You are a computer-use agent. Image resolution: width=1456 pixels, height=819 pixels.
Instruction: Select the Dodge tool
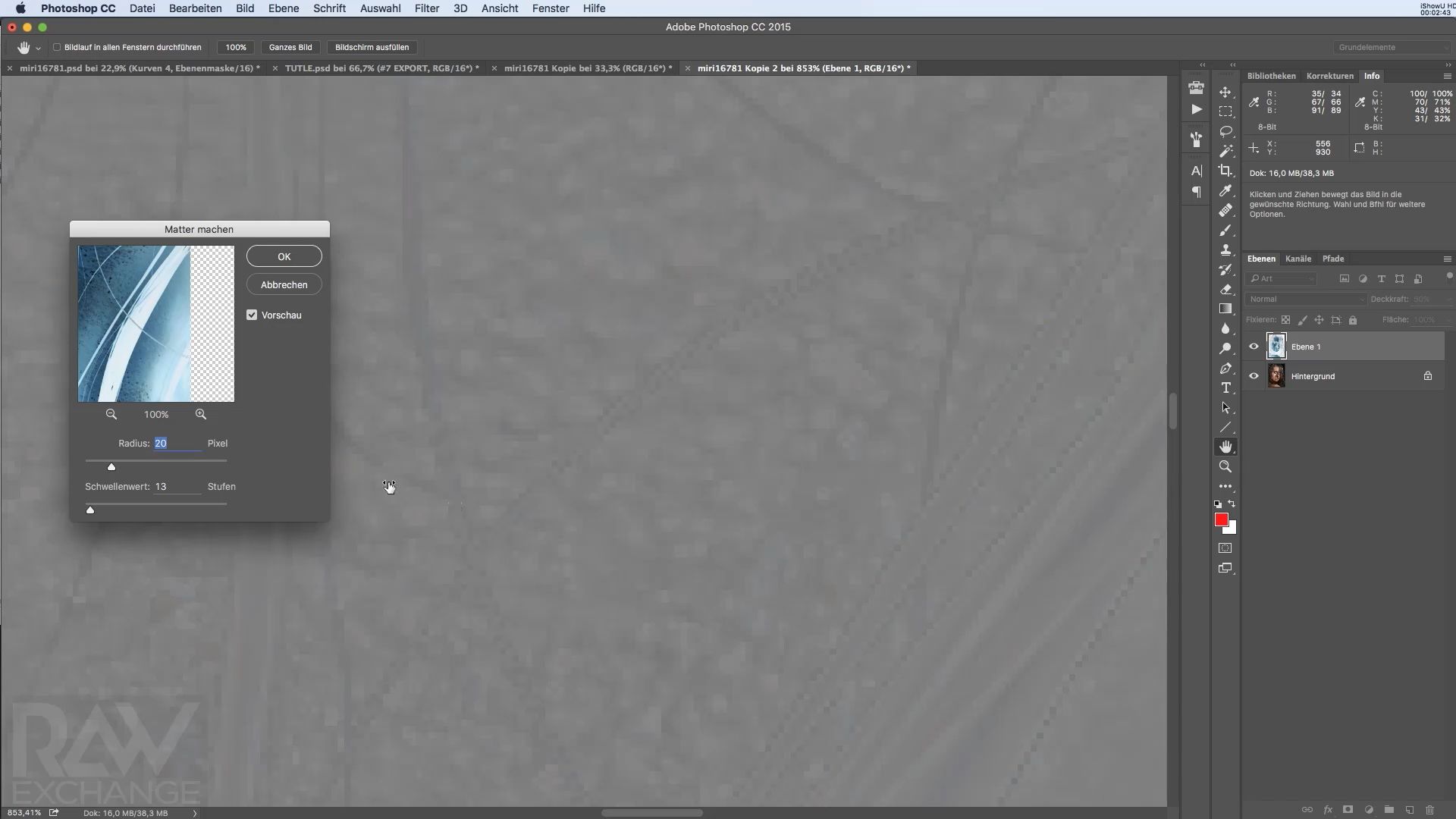coord(1225,348)
